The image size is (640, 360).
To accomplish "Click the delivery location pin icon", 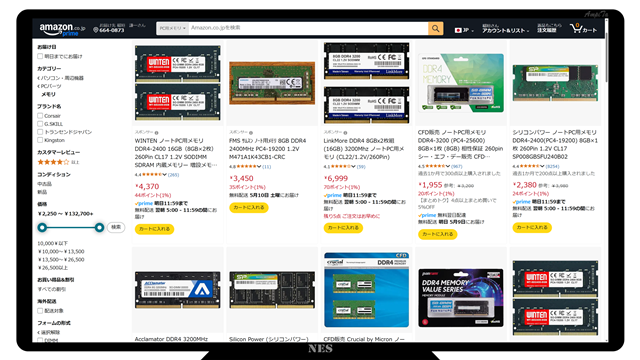I will coord(96,30).
